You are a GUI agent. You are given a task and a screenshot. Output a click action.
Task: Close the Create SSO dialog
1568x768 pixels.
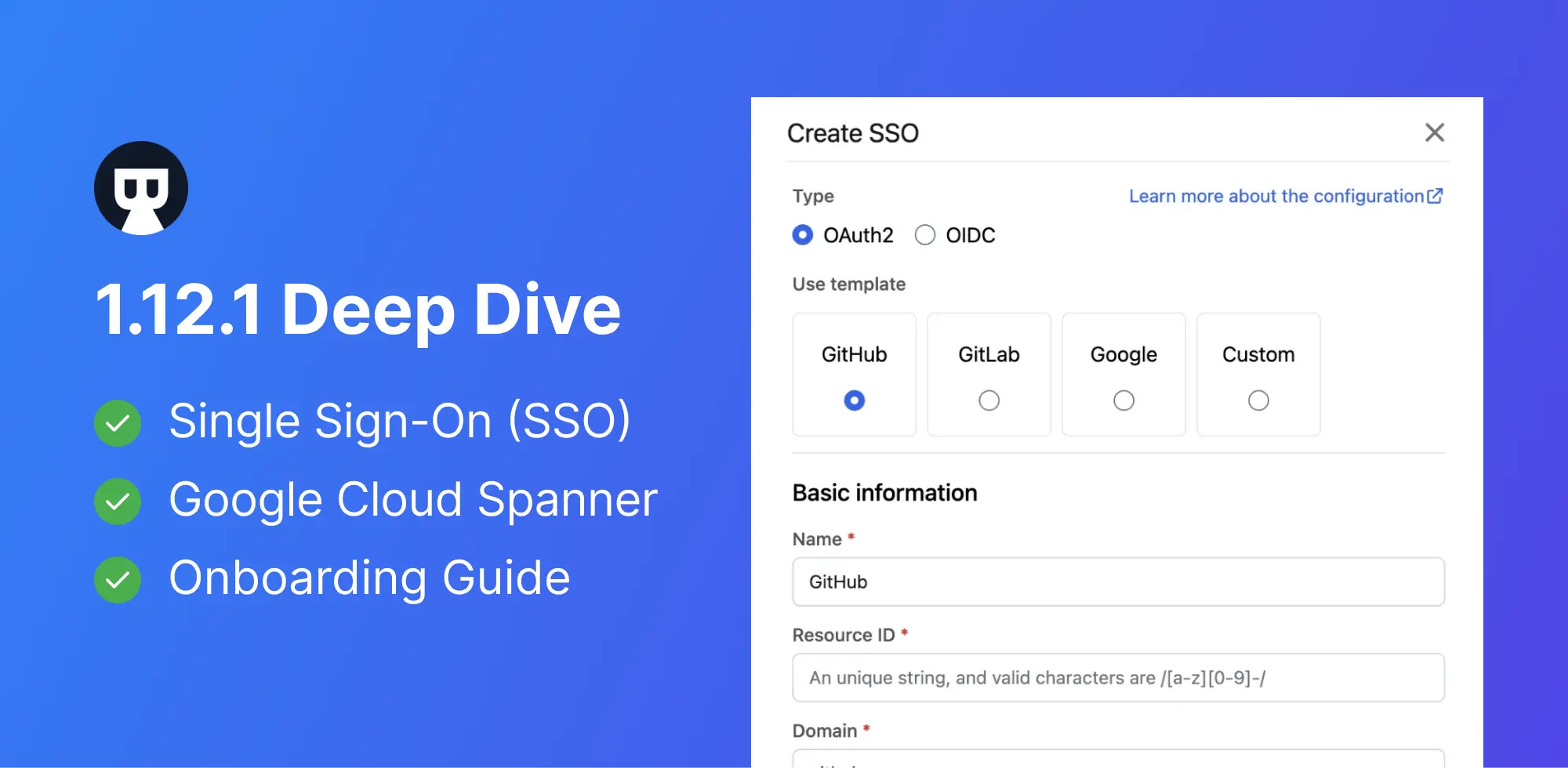(x=1435, y=132)
